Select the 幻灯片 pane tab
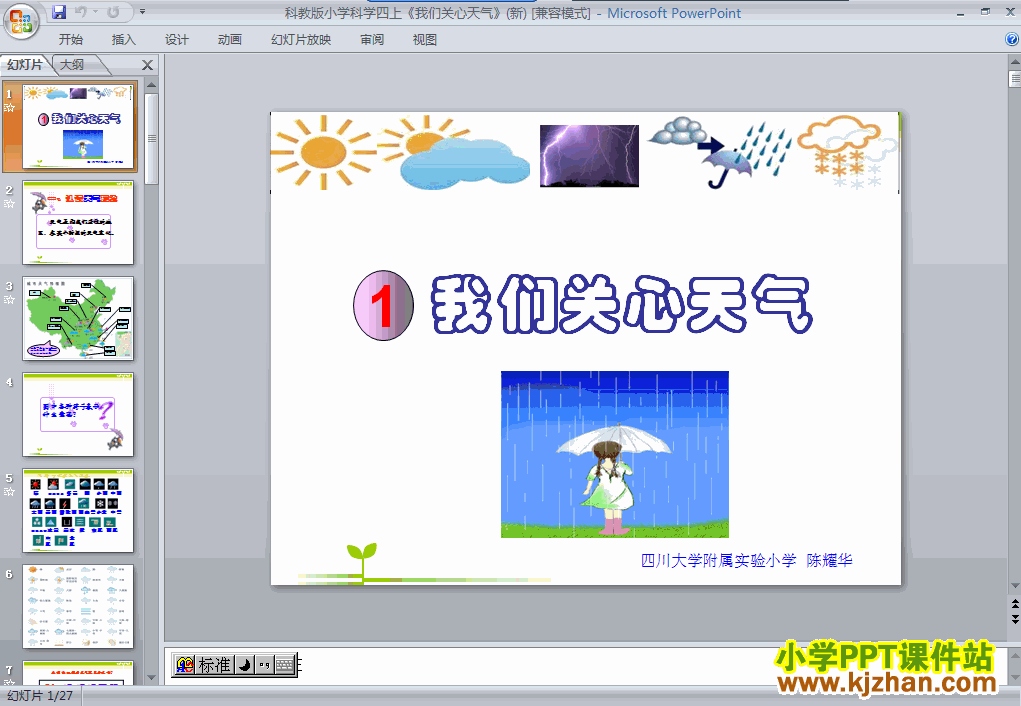 click(x=25, y=64)
